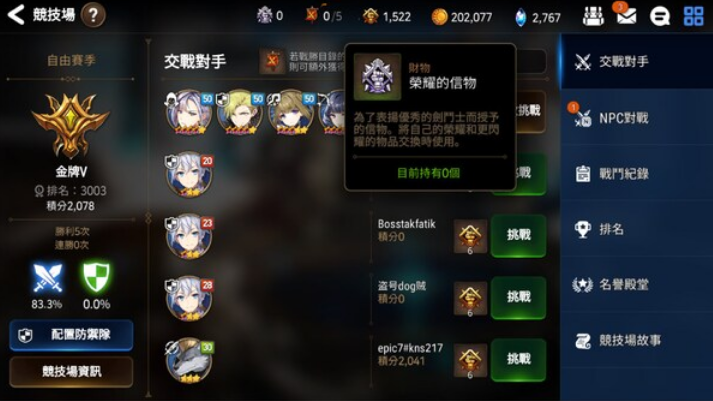Image resolution: width=713 pixels, height=401 pixels.
Task: Tap the guild banner icon in top bar
Action: click(x=593, y=16)
